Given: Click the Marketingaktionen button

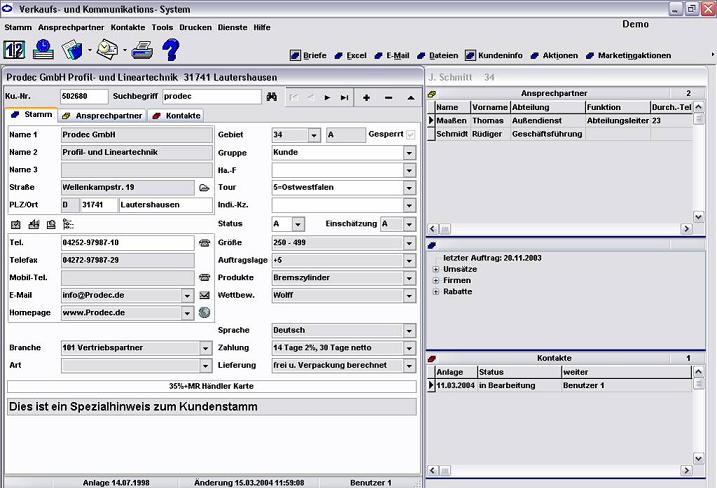Looking at the screenshot, I should [x=628, y=55].
